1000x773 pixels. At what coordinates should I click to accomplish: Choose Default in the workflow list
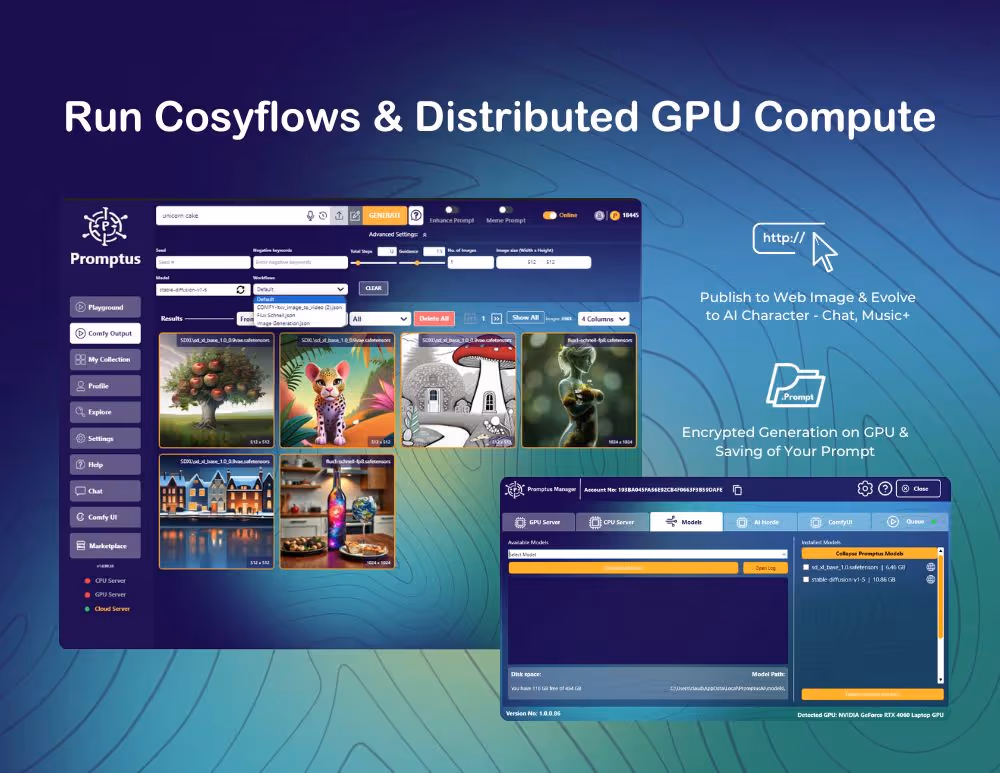[x=300, y=299]
